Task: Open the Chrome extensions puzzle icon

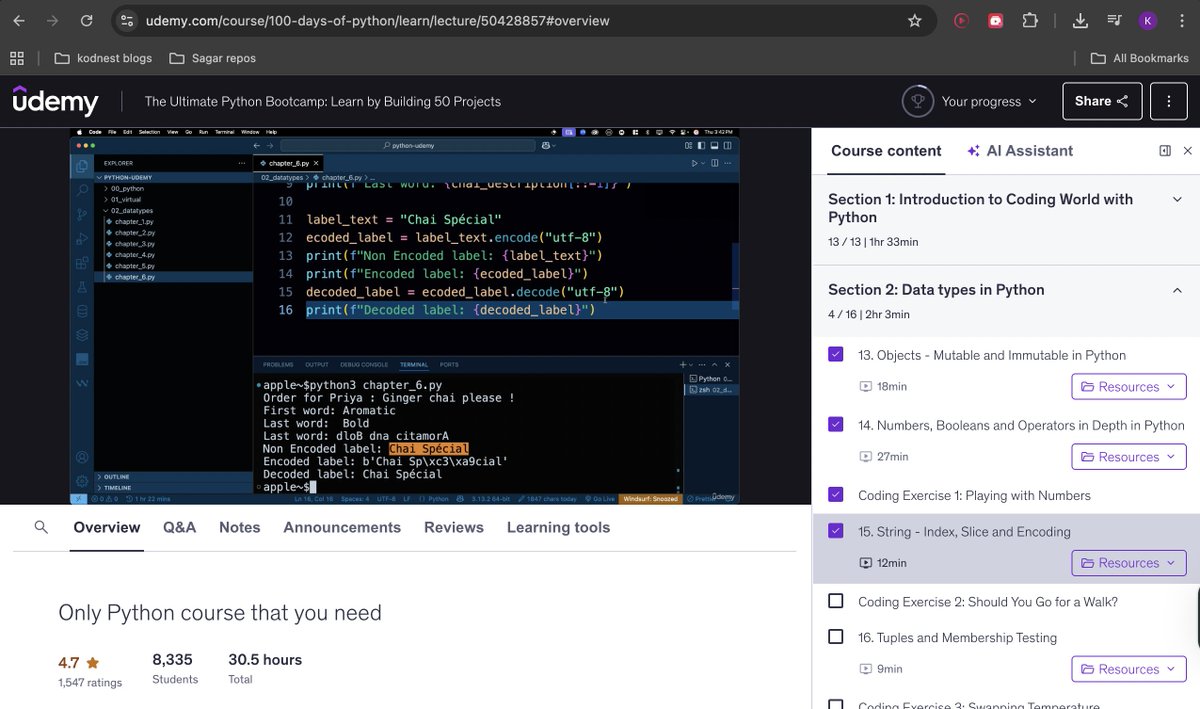Action: click(x=1030, y=20)
